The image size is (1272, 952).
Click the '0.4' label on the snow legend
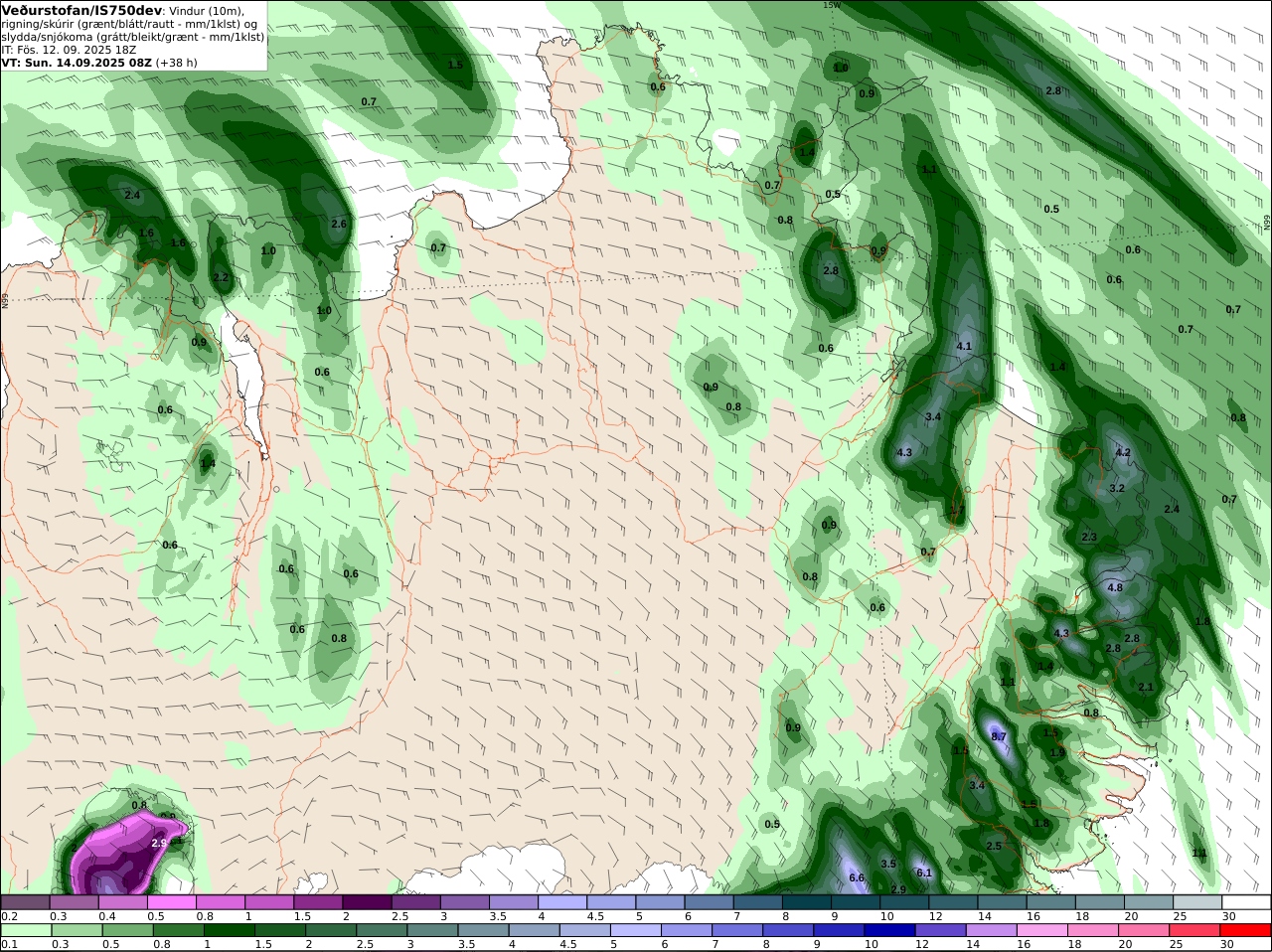pos(107,915)
